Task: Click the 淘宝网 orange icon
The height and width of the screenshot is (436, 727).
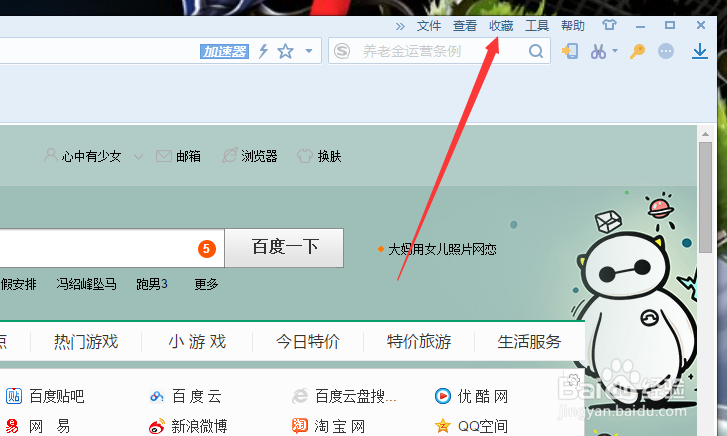Action: click(x=300, y=425)
